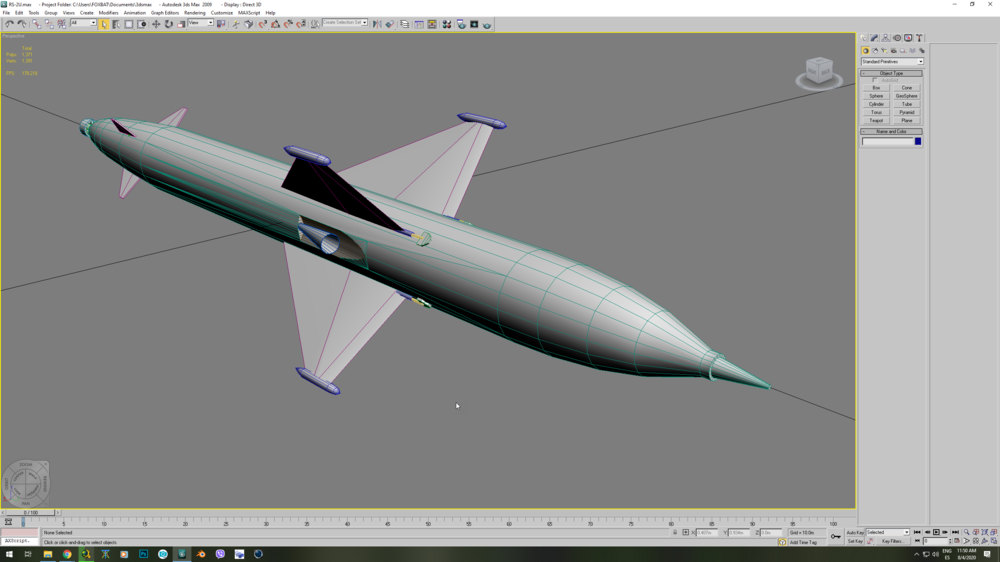Open the File menu
The image size is (1000, 562).
(x=6, y=13)
